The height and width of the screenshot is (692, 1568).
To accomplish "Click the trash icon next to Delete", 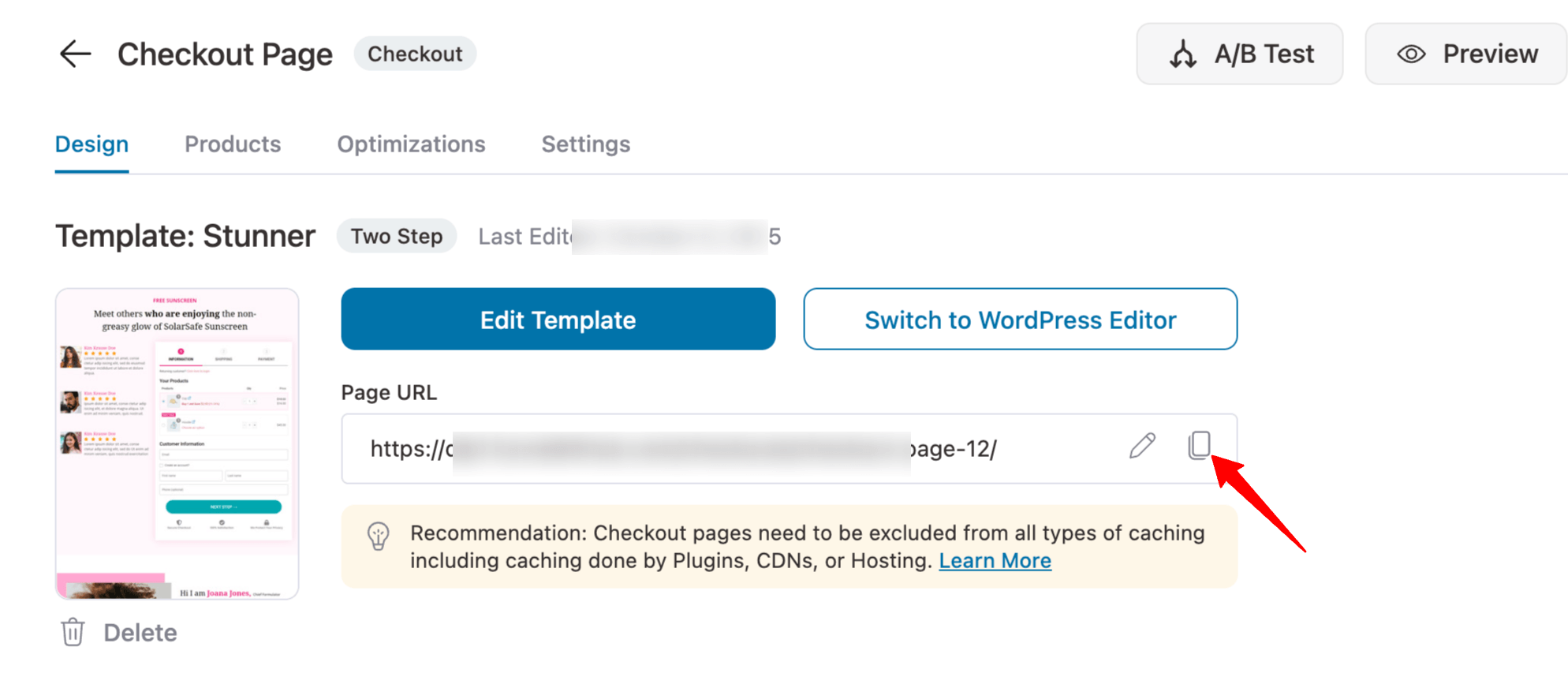I will point(73,632).
